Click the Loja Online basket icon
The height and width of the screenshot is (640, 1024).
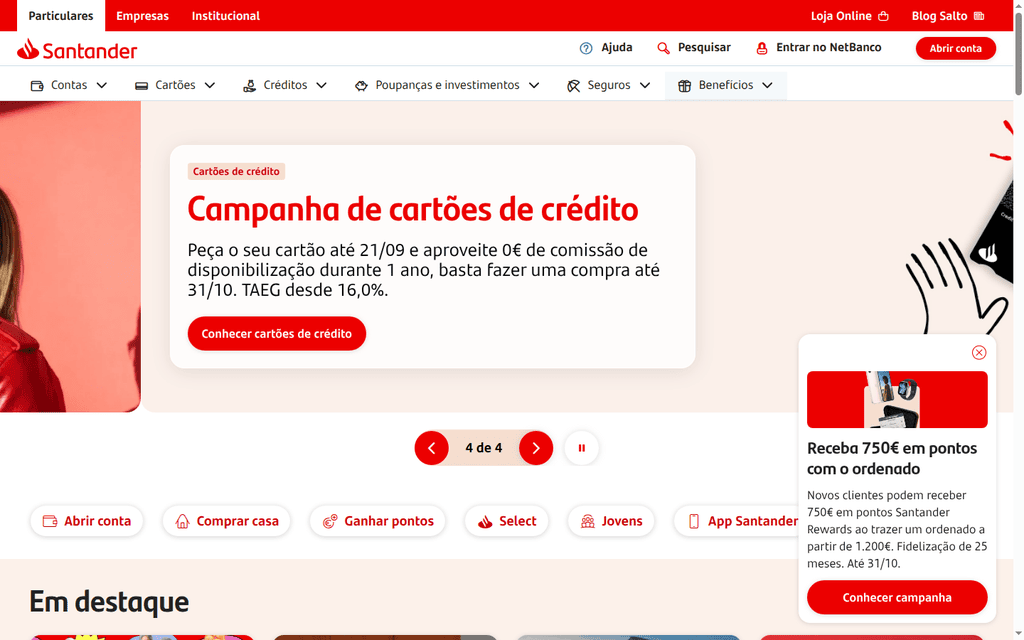[884, 16]
